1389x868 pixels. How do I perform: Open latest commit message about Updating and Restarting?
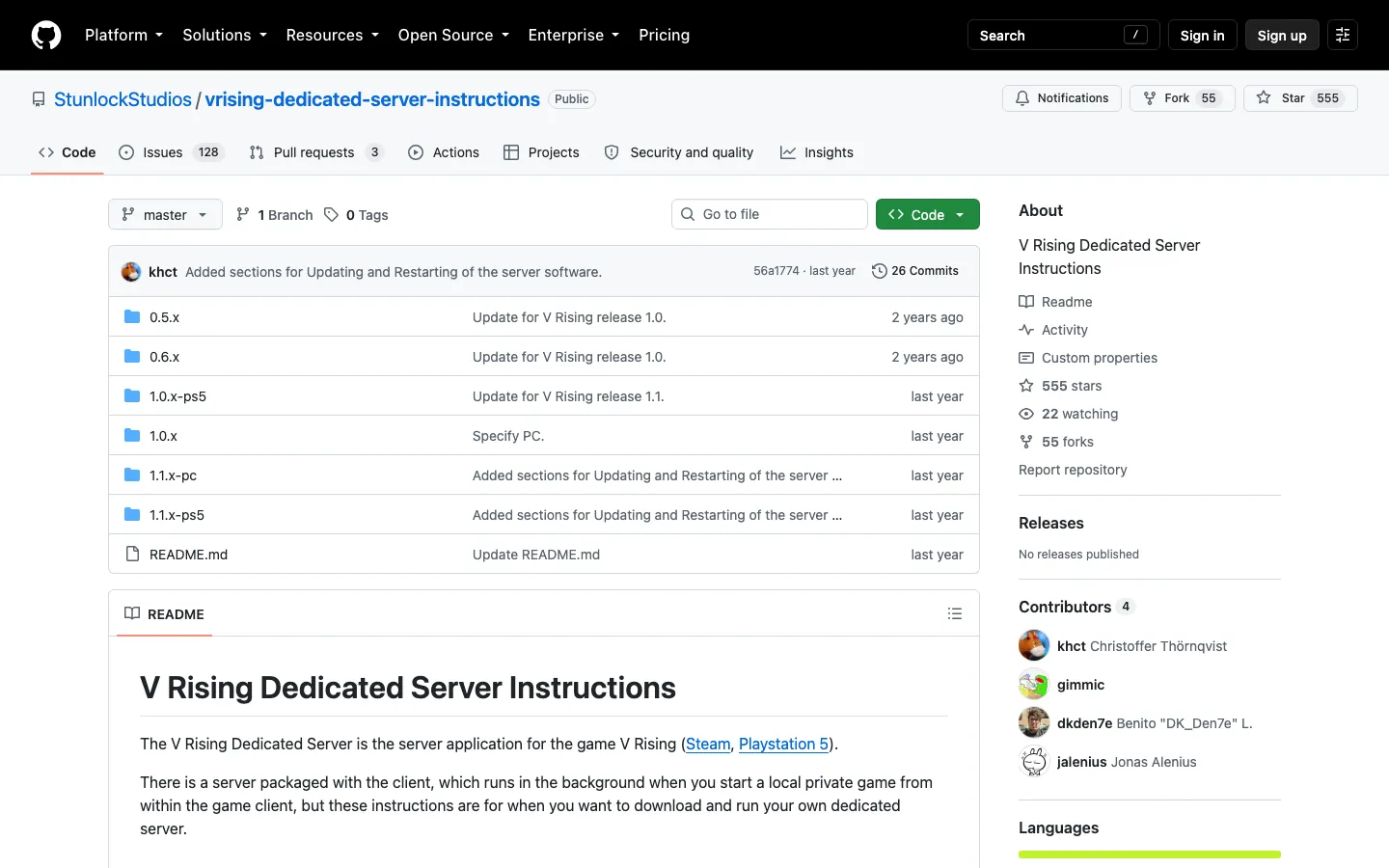point(394,272)
